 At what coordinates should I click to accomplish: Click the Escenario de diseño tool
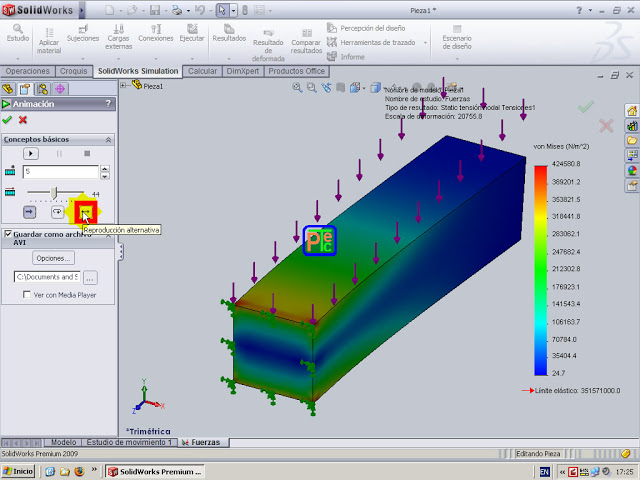pyautogui.click(x=457, y=37)
